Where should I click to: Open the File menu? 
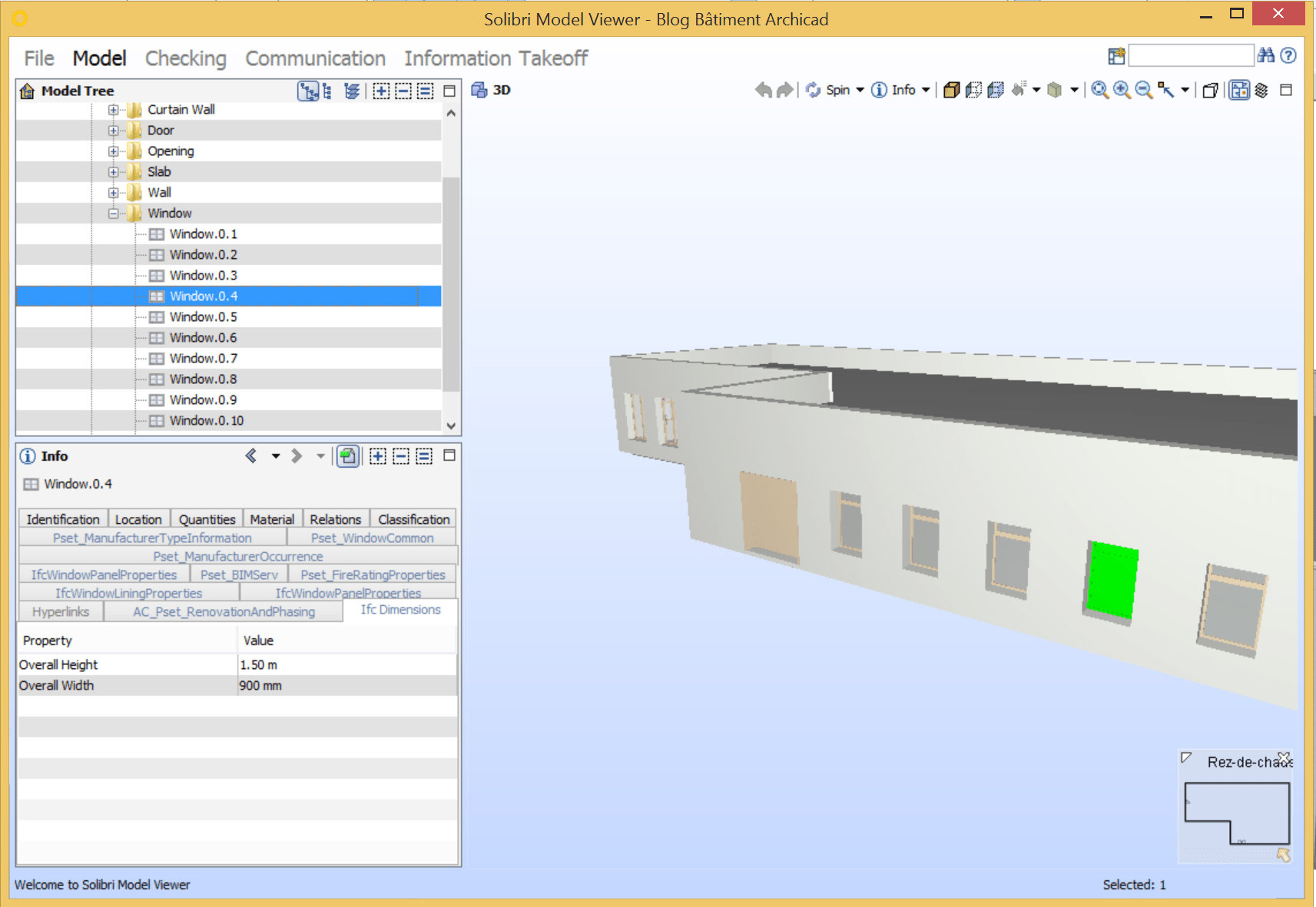(x=39, y=58)
